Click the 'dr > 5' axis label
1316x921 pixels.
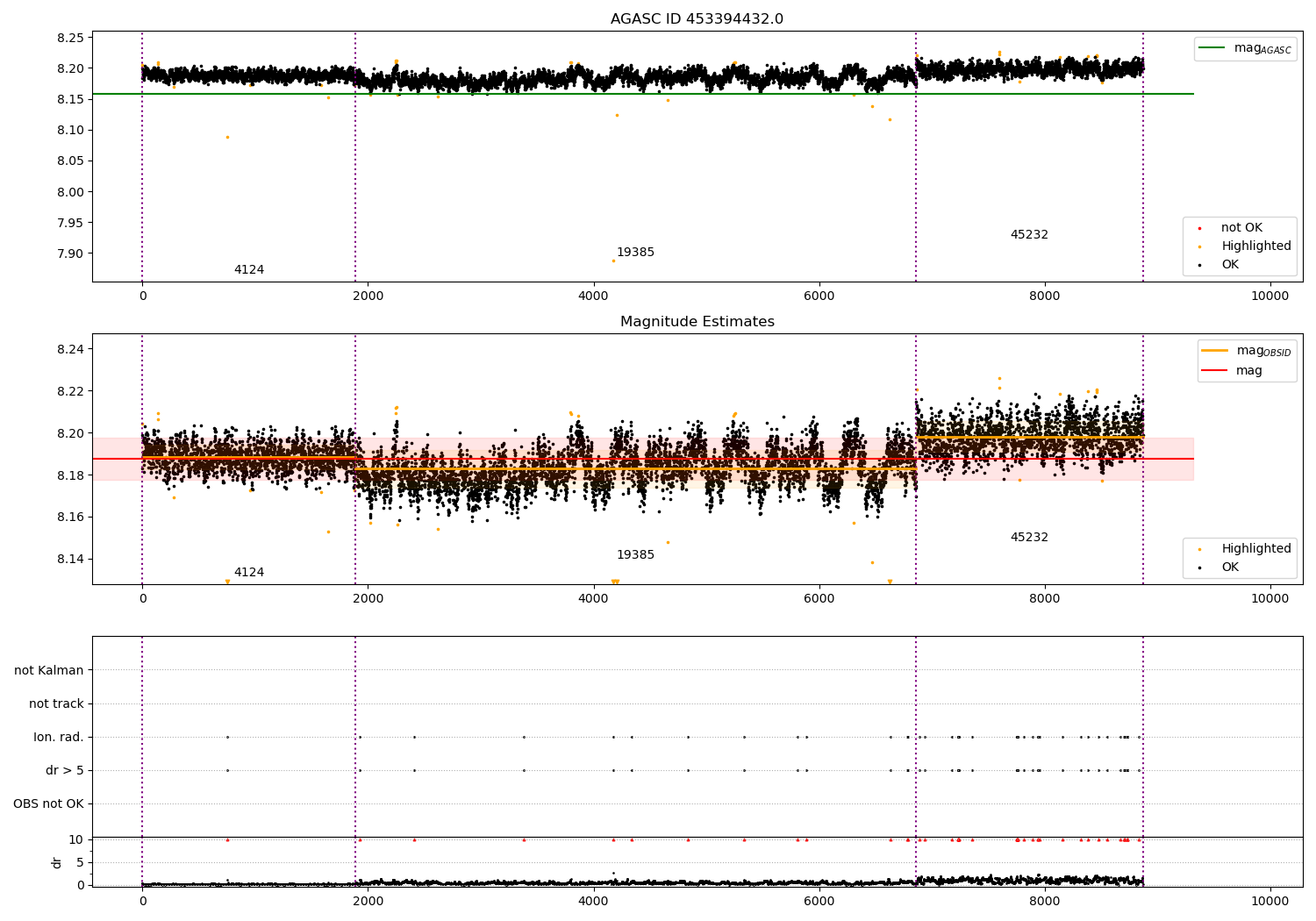coord(65,770)
